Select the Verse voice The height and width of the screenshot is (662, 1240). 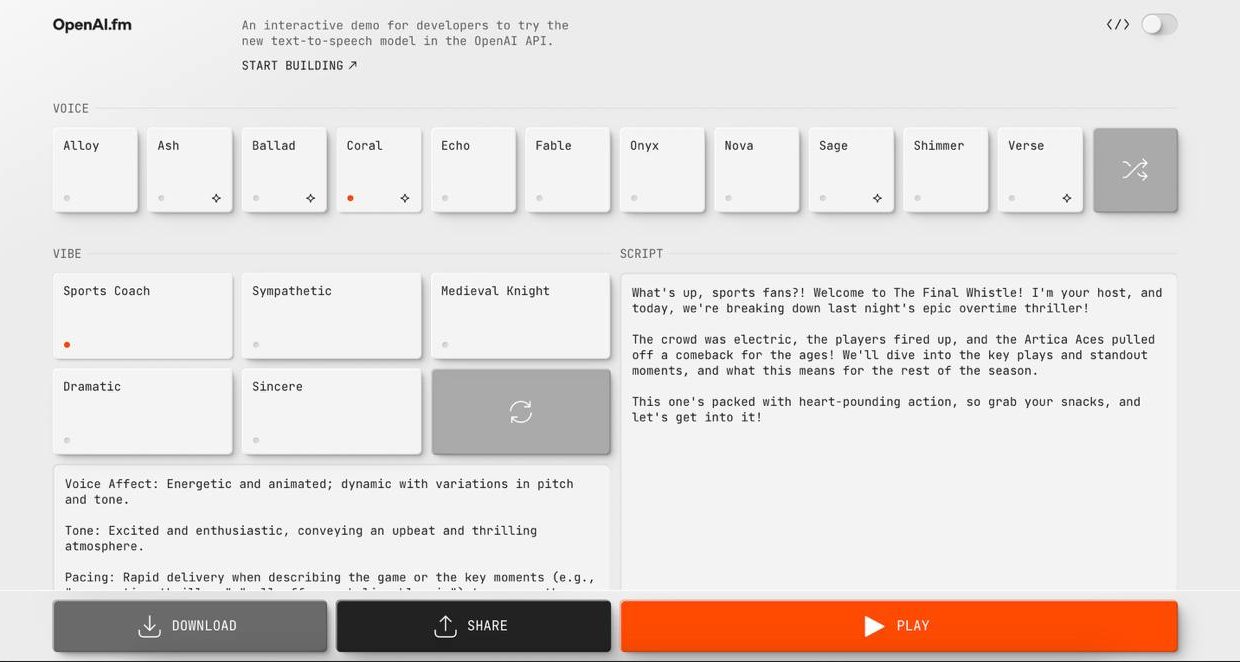(1040, 170)
